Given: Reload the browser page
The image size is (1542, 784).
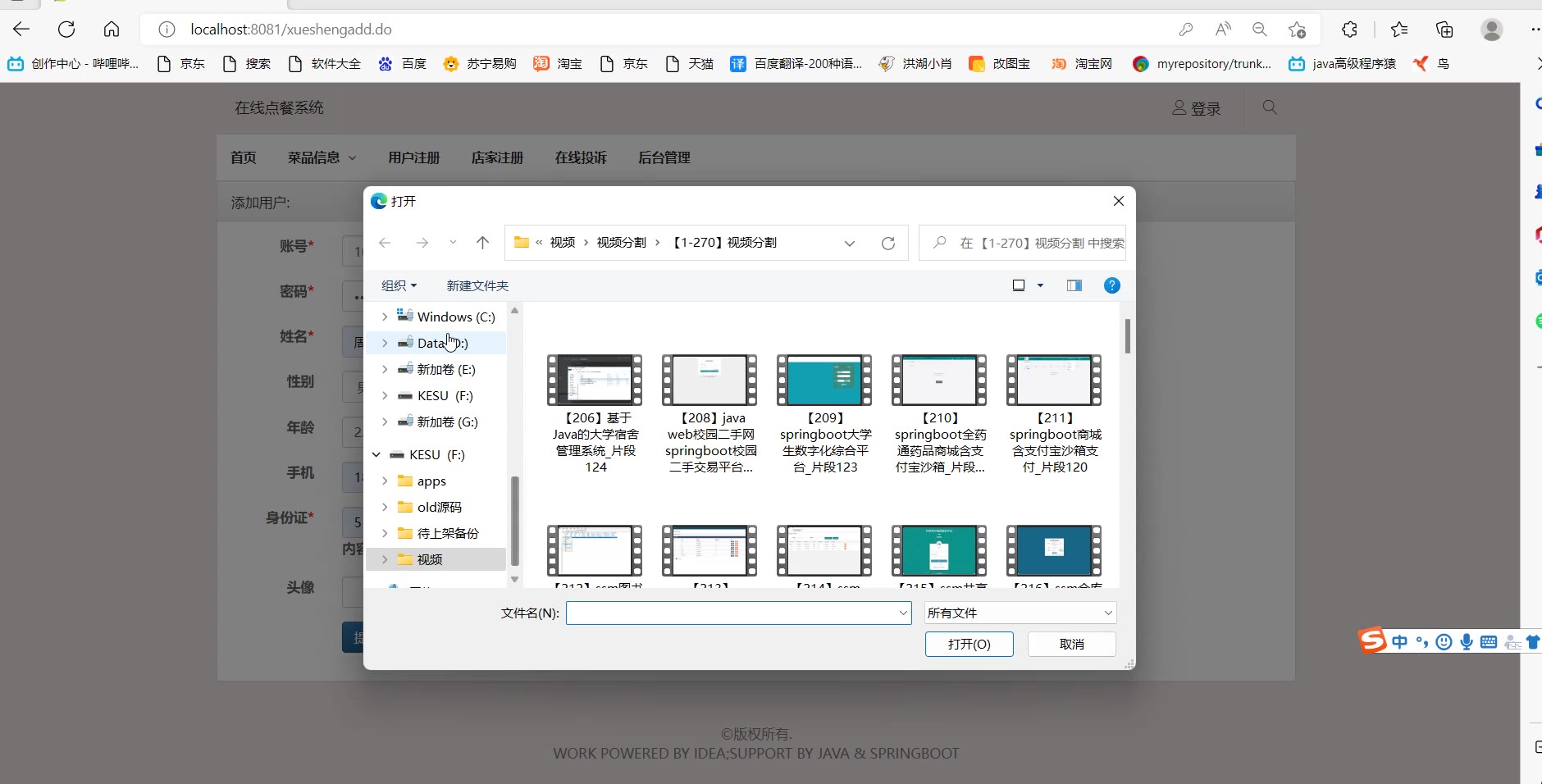Looking at the screenshot, I should click(66, 30).
